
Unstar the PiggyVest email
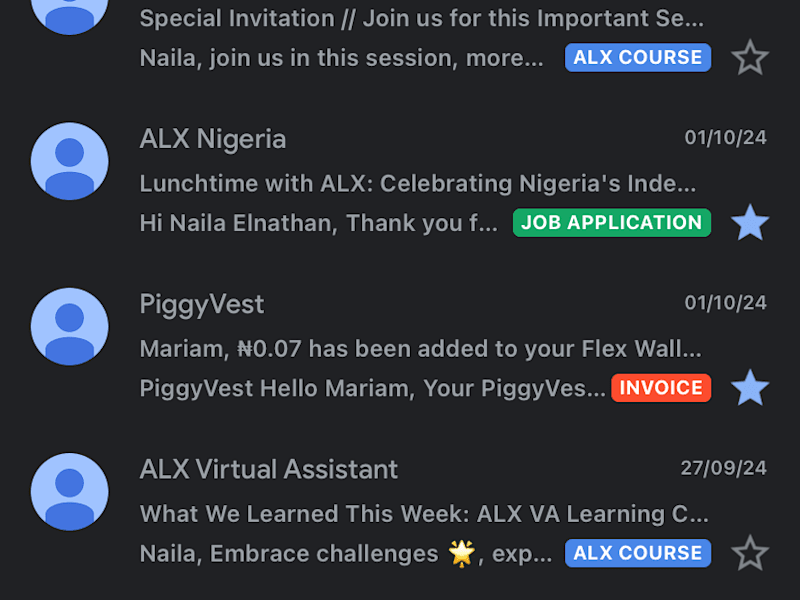(x=749, y=388)
